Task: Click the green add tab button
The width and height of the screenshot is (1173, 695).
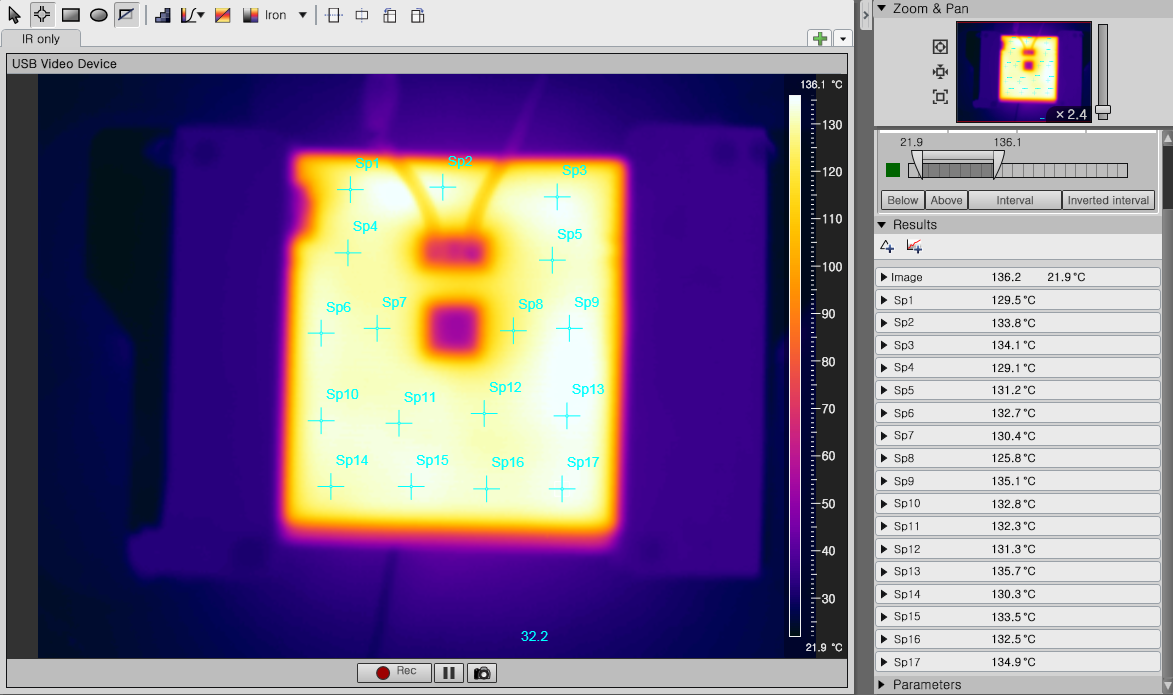Action: tap(820, 39)
